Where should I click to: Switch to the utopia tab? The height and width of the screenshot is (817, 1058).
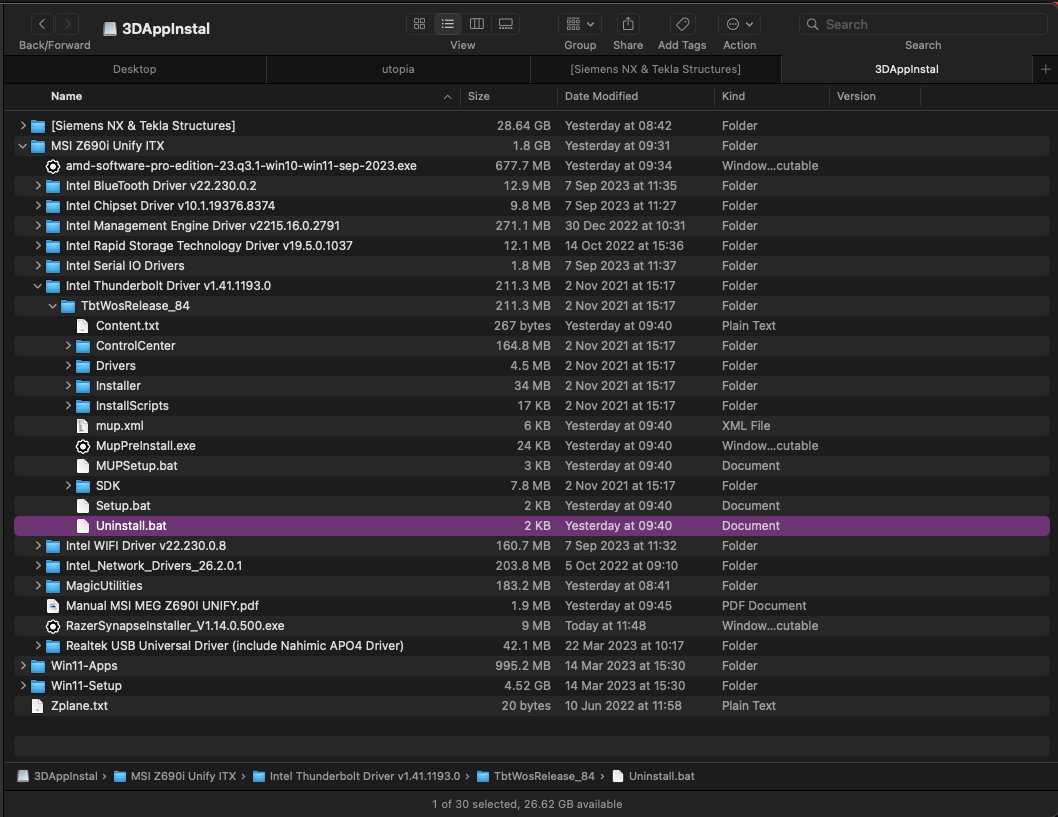point(398,69)
